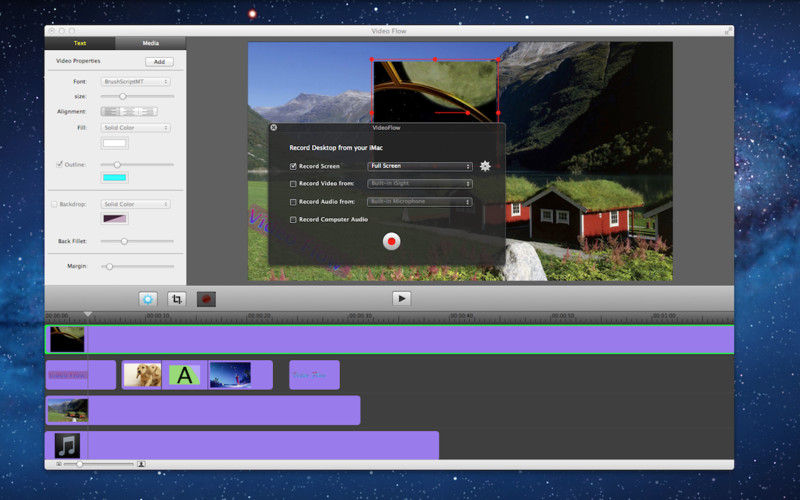Uncheck the Record Screen checkbox
The image size is (800, 500).
pos(293,166)
